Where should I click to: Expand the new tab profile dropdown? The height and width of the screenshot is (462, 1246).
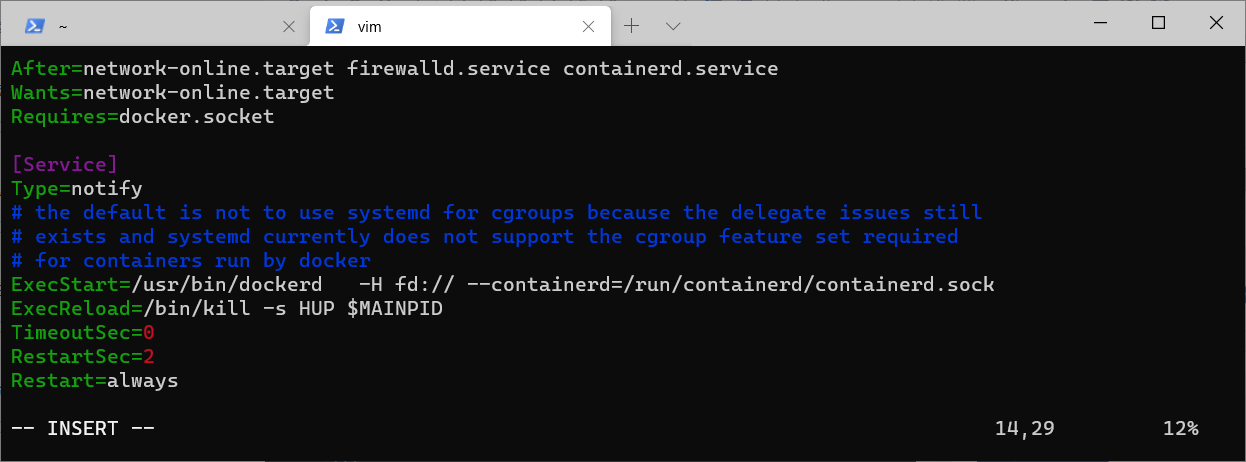(673, 26)
